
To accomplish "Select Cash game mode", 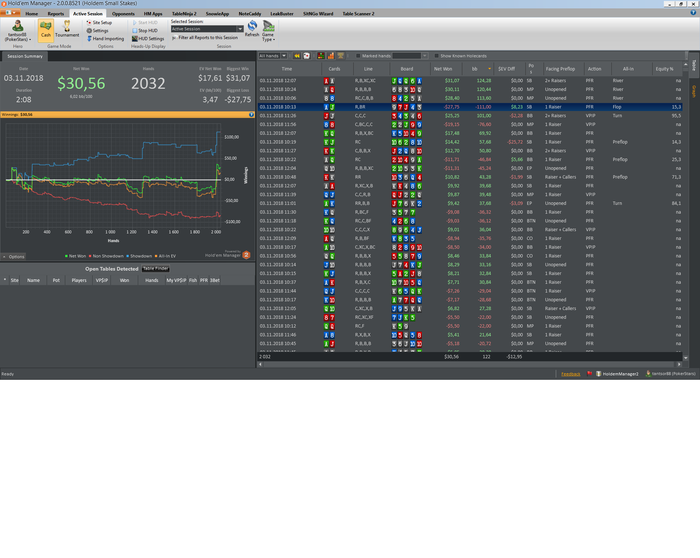I will [x=46, y=30].
